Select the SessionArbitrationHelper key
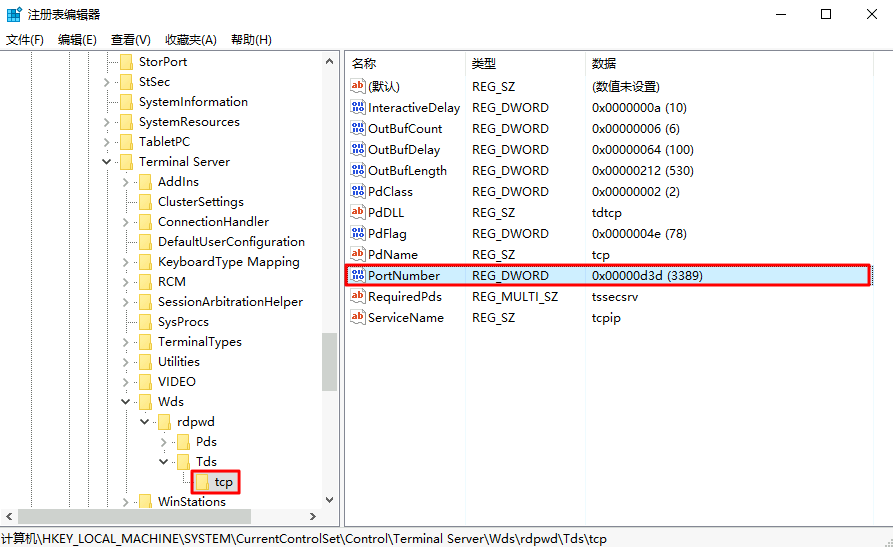Image resolution: width=893 pixels, height=547 pixels. click(230, 301)
